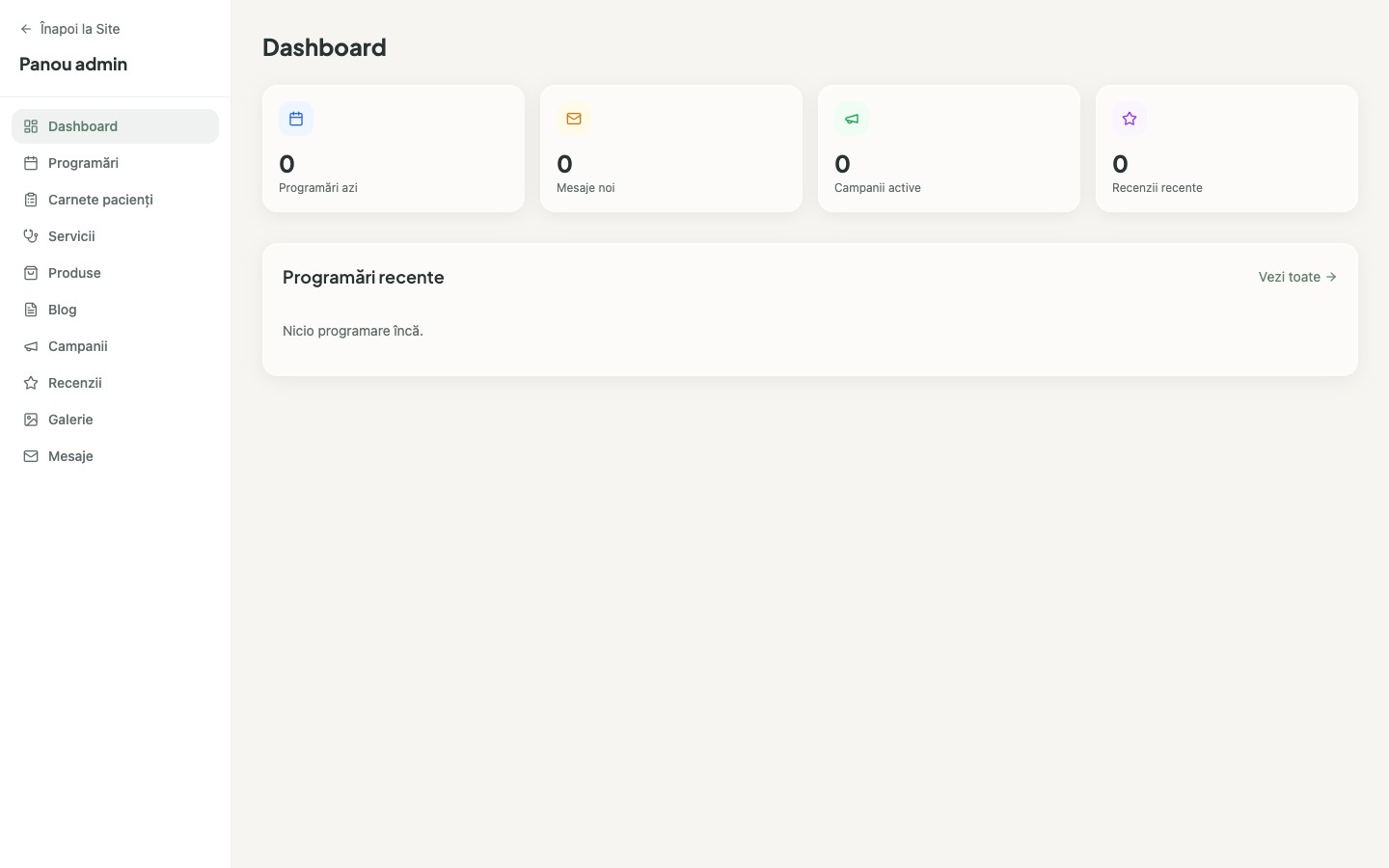Click the Galerie image icon
The image size is (1389, 868).
(x=31, y=420)
